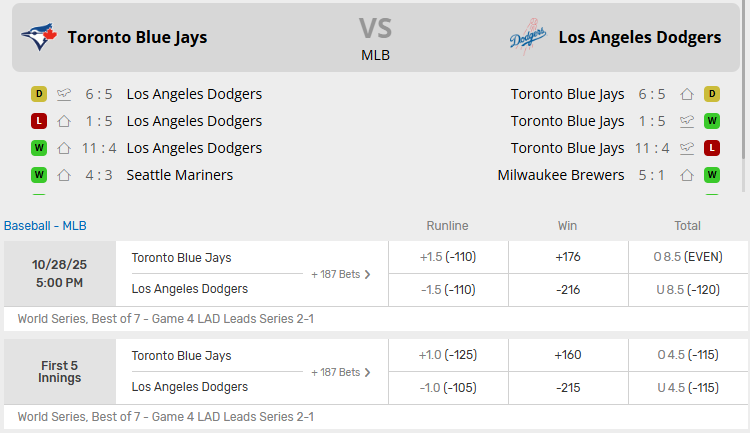750x433 pixels.
Task: Click the red L badge beside Toronto Blue Jays 11:4
Action: coord(712,148)
